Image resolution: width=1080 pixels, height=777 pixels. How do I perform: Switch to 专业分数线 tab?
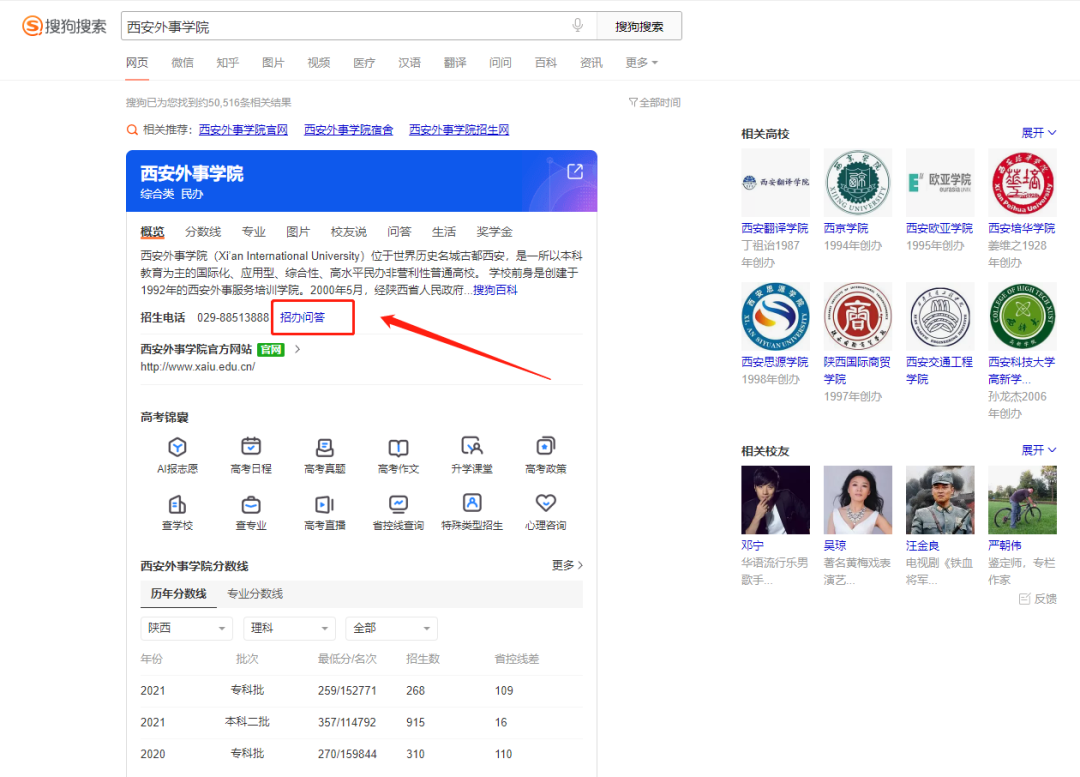[x=255, y=594]
